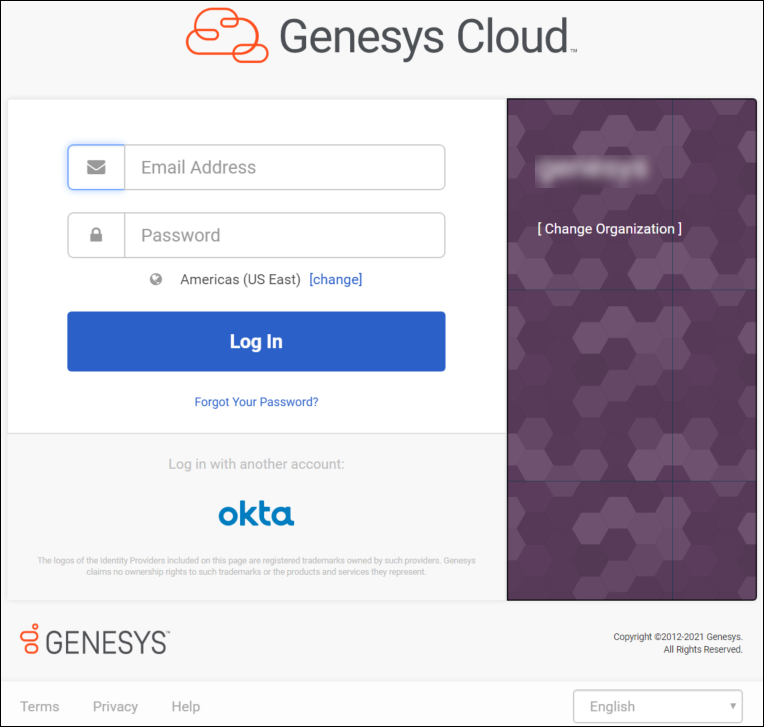
Task: Click the envelope icon beside Email Address
Action: 96,167
